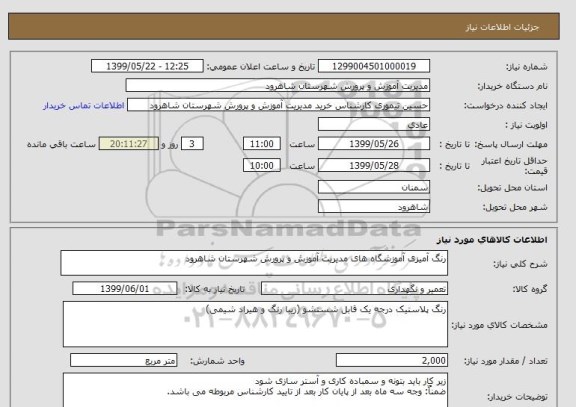Click the public announcement date and time field

147,66
